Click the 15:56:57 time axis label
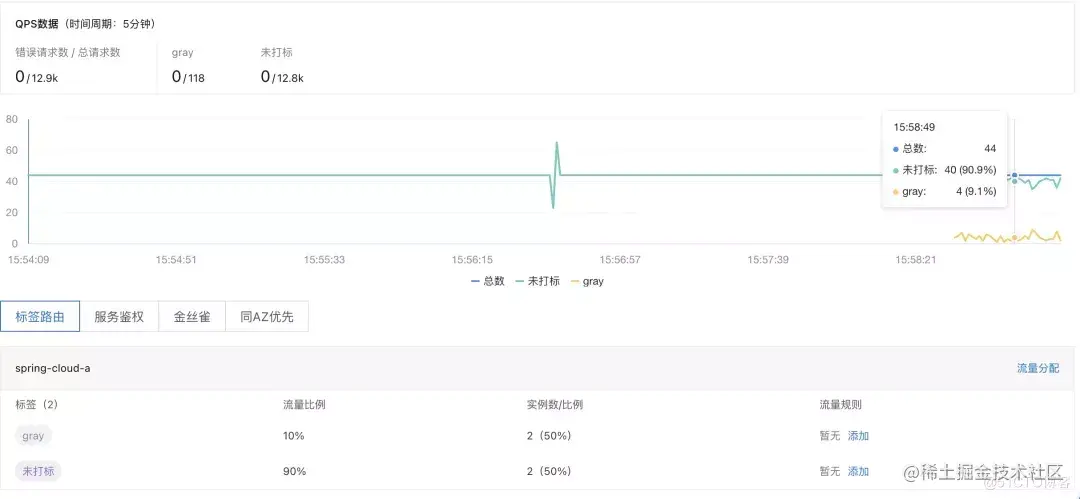The height and width of the screenshot is (499, 1080). pyautogui.click(x=620, y=260)
